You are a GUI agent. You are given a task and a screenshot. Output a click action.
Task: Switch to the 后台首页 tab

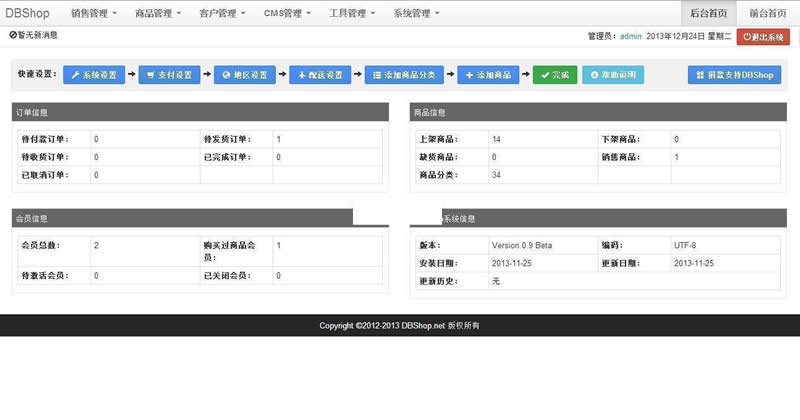[x=708, y=13]
